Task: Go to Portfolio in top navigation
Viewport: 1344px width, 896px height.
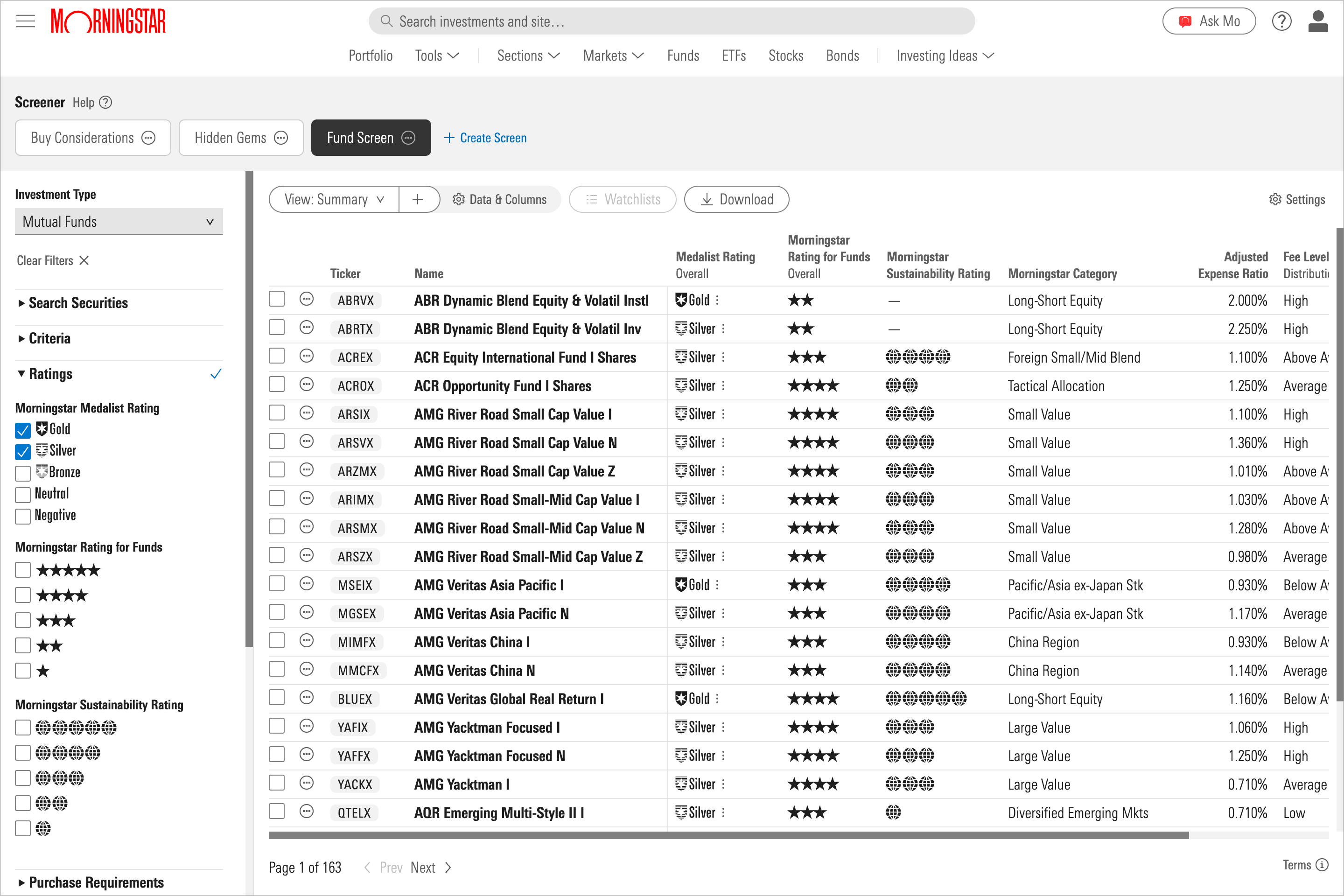Action: 370,56
